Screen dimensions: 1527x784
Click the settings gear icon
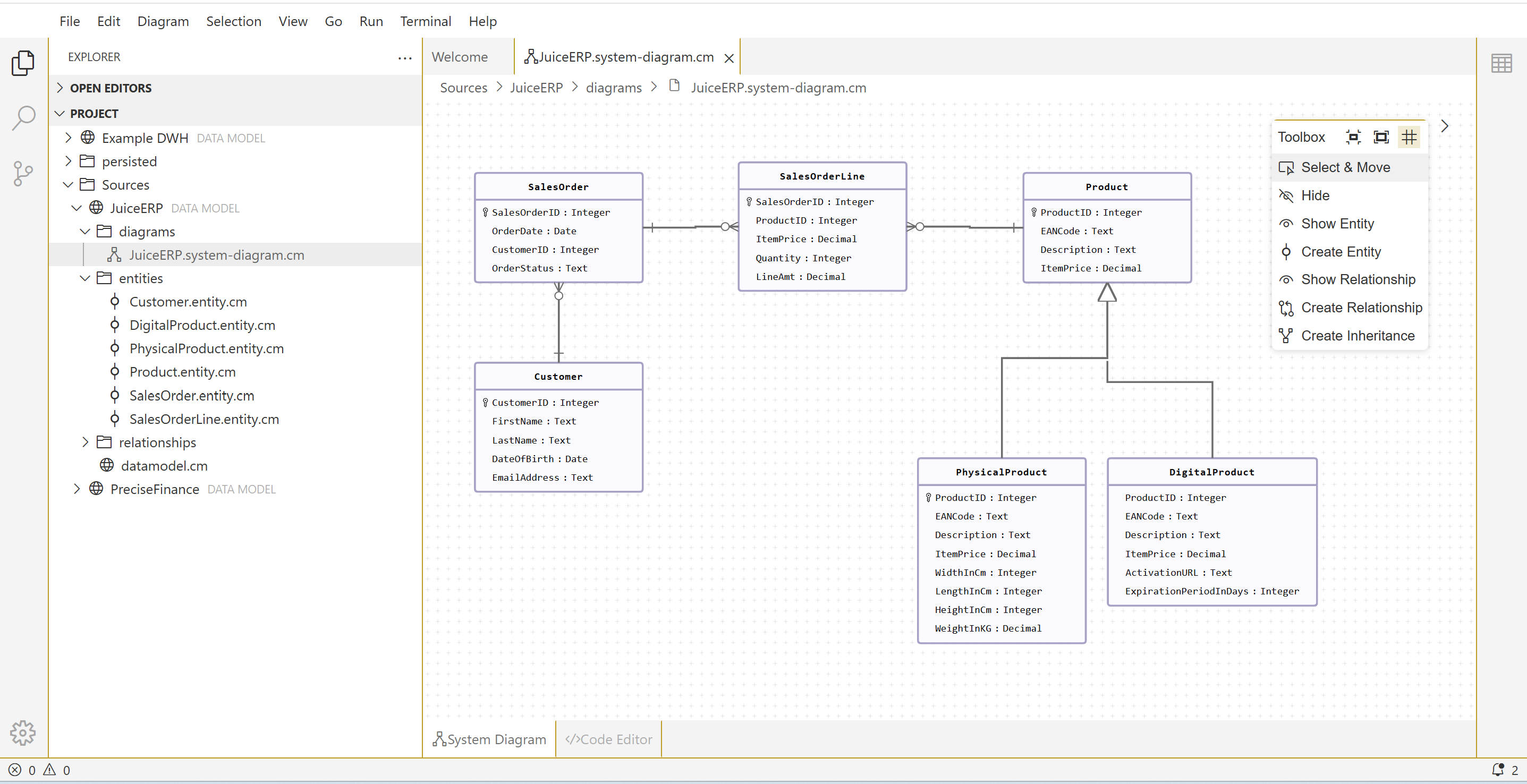(x=23, y=732)
